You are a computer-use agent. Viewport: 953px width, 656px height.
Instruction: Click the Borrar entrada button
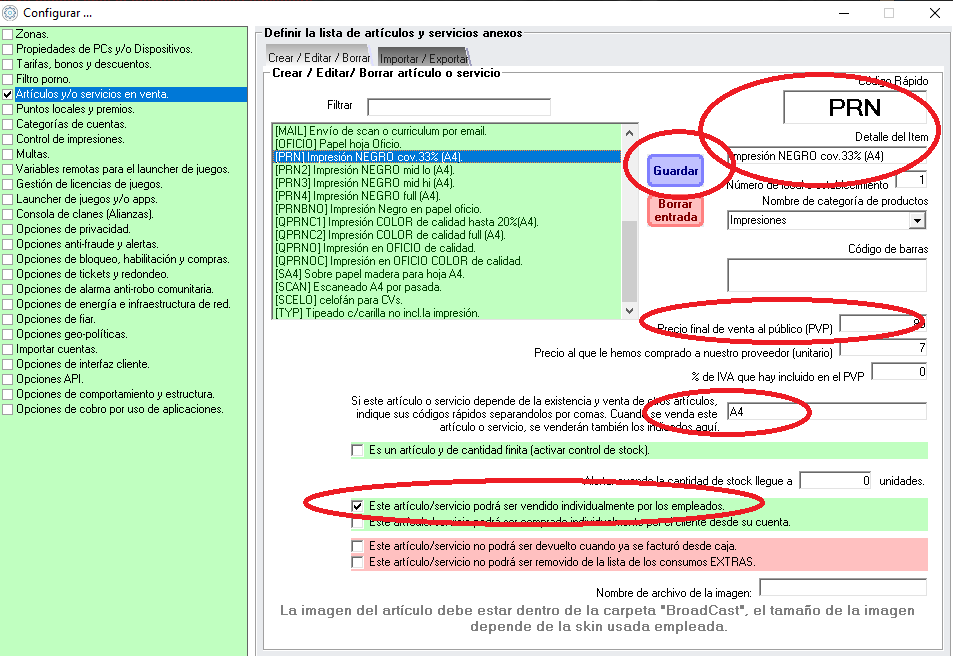675,211
